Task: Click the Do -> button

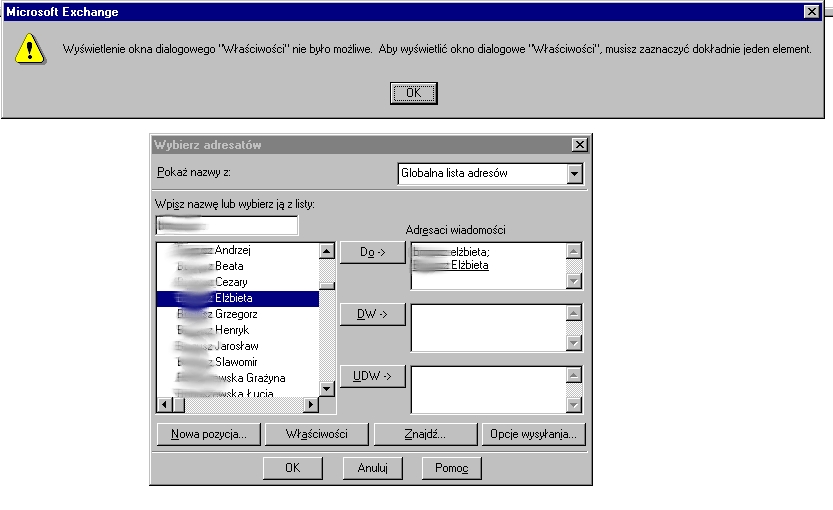Action: 372,252
